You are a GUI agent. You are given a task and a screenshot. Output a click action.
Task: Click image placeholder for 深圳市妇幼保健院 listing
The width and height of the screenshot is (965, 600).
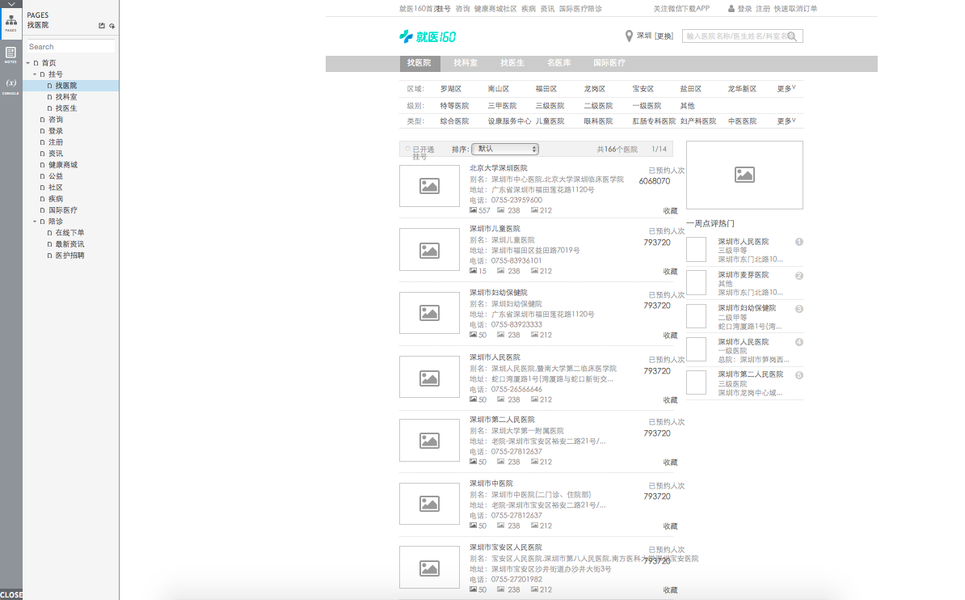tap(430, 313)
